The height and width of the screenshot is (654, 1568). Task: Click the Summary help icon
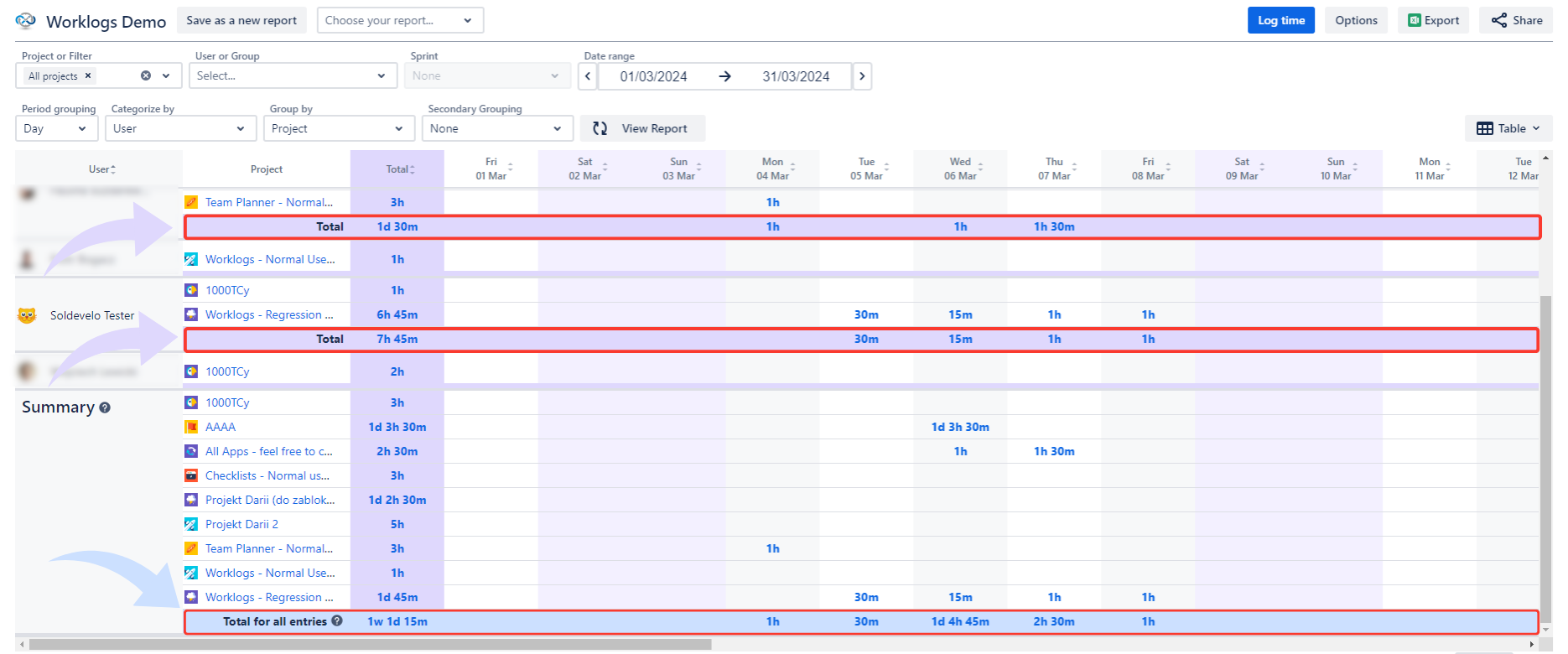(105, 407)
